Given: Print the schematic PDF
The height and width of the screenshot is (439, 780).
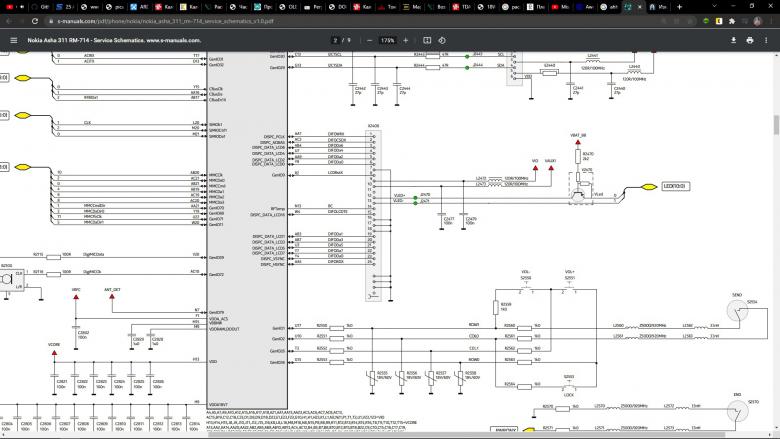Looking at the screenshot, I should pyautogui.click(x=750, y=40).
